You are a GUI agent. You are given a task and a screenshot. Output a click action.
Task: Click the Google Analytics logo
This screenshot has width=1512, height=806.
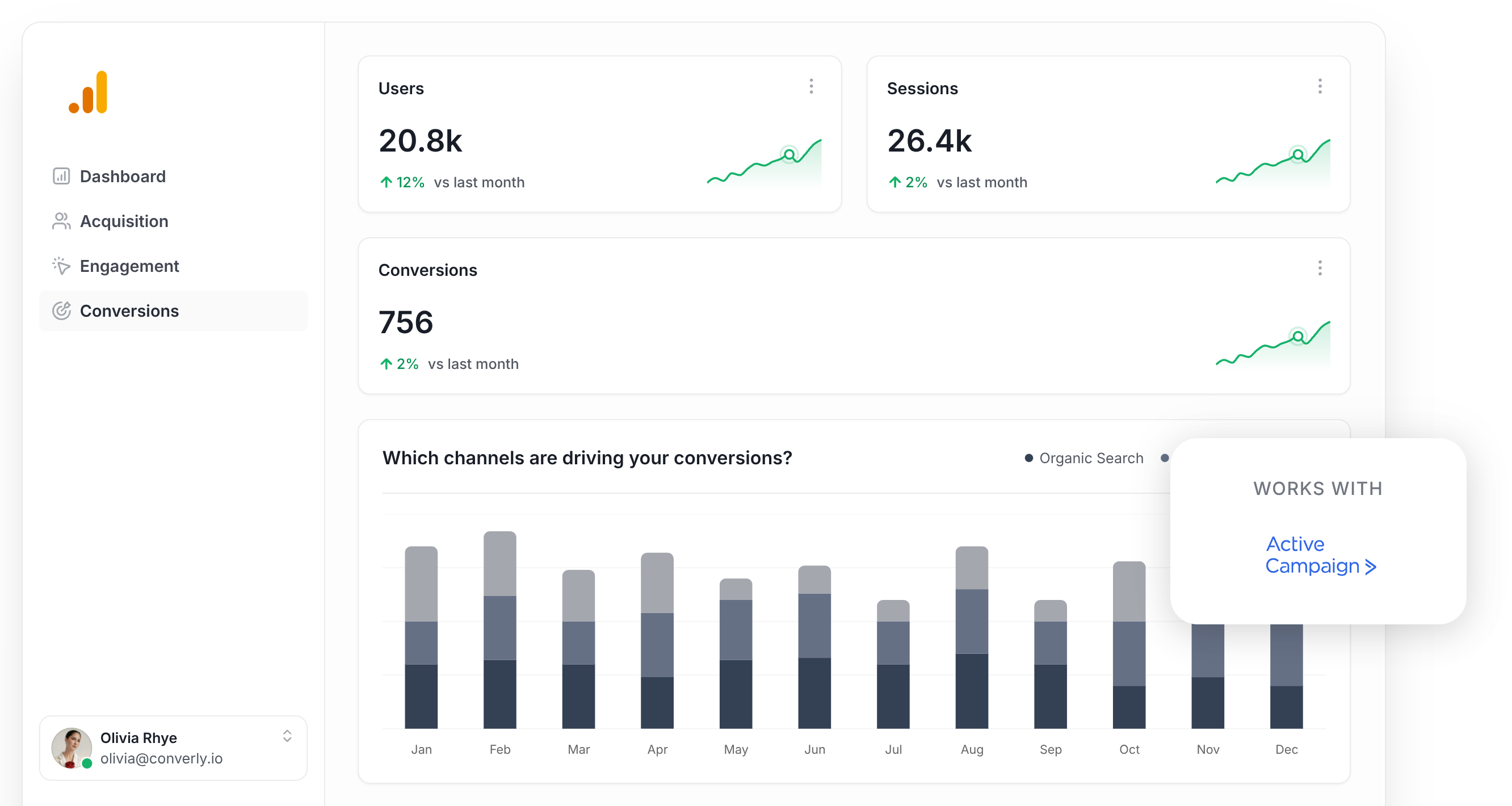[x=87, y=91]
